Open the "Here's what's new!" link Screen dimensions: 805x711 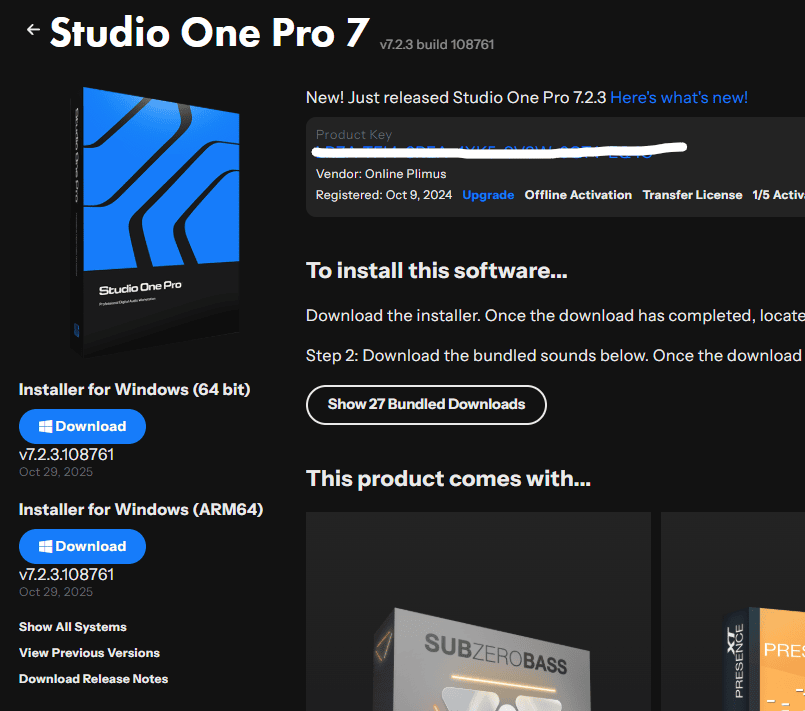pyautogui.click(x=679, y=97)
